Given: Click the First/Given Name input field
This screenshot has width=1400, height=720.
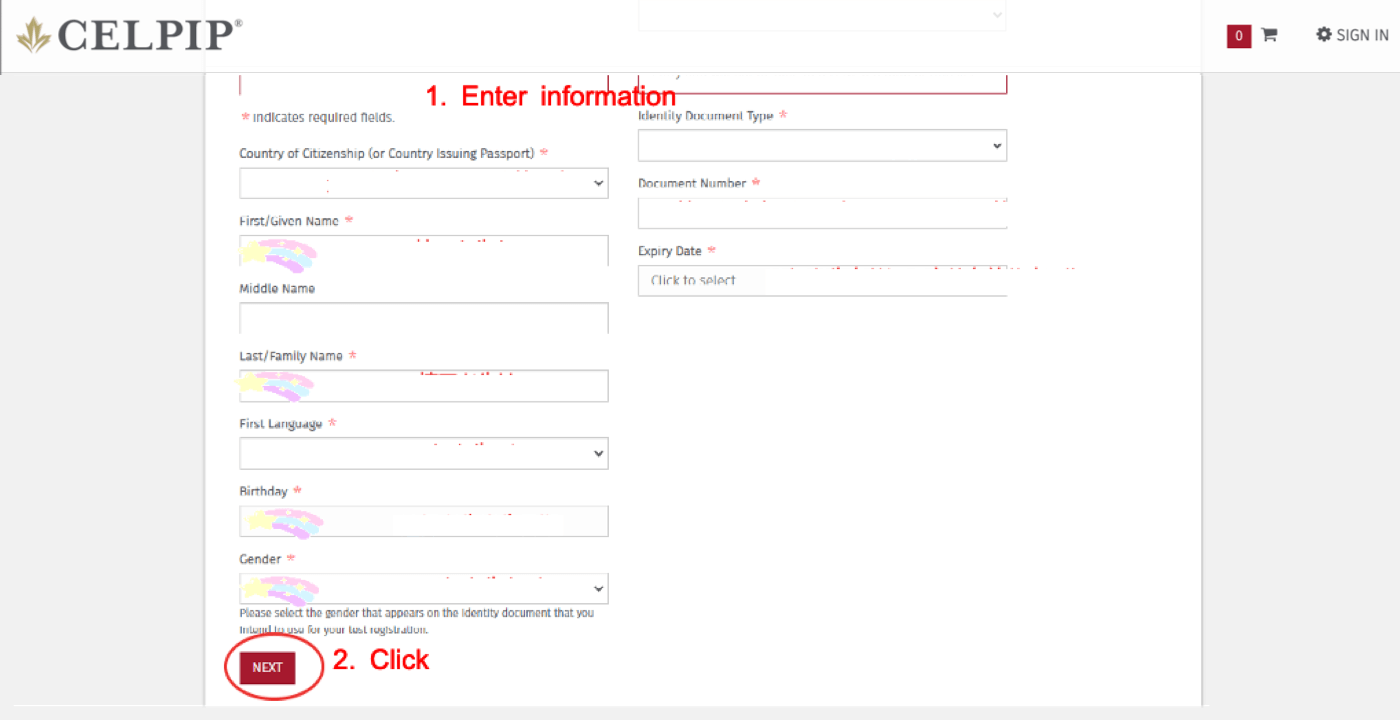Looking at the screenshot, I should click(423, 251).
